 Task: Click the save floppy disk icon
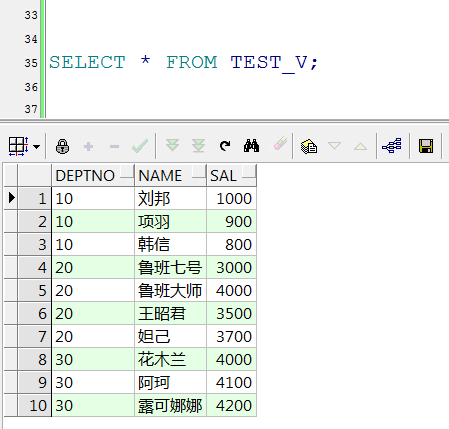click(426, 146)
